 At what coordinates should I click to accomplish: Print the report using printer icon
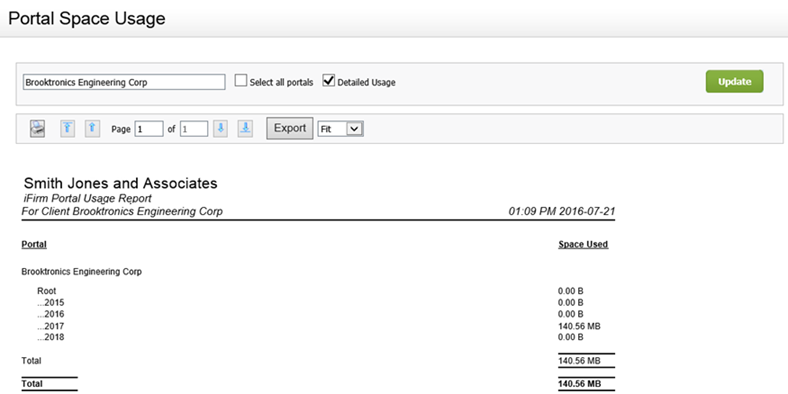[38, 129]
